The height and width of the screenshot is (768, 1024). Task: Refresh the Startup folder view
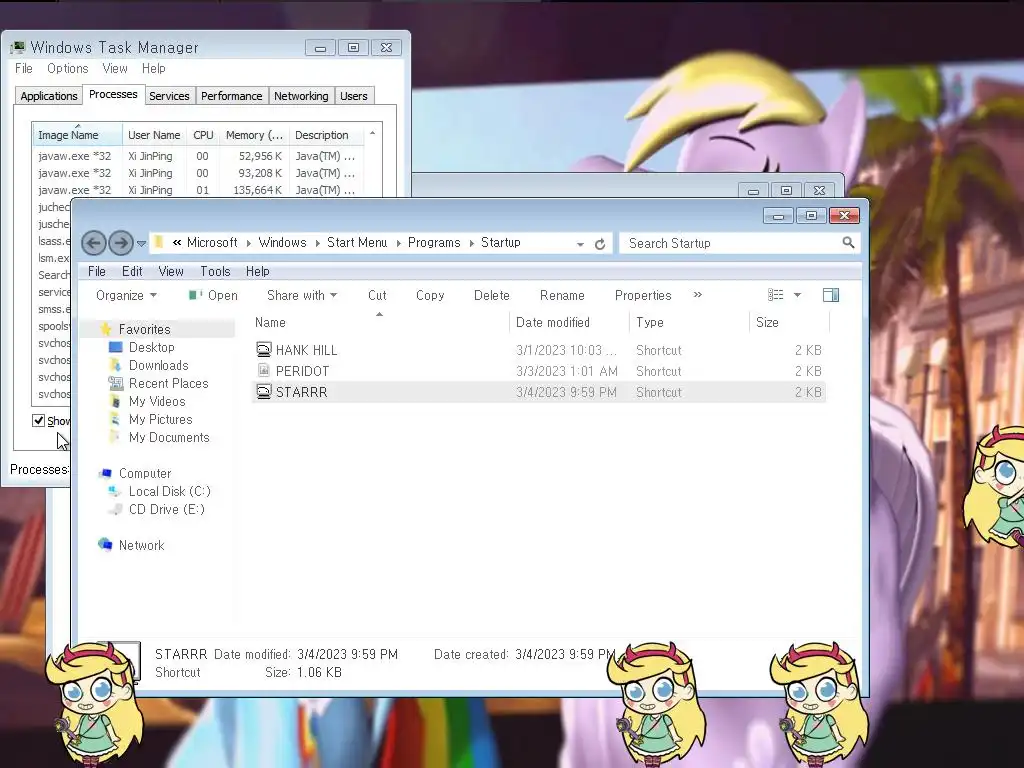point(600,244)
